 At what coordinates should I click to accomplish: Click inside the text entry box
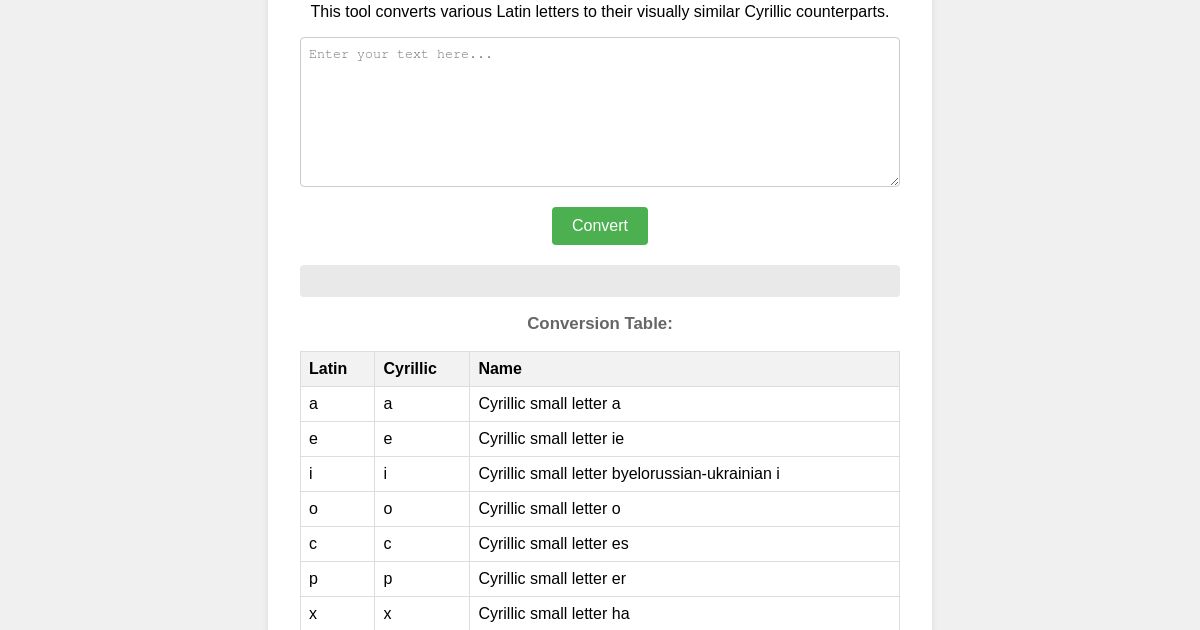click(x=599, y=110)
